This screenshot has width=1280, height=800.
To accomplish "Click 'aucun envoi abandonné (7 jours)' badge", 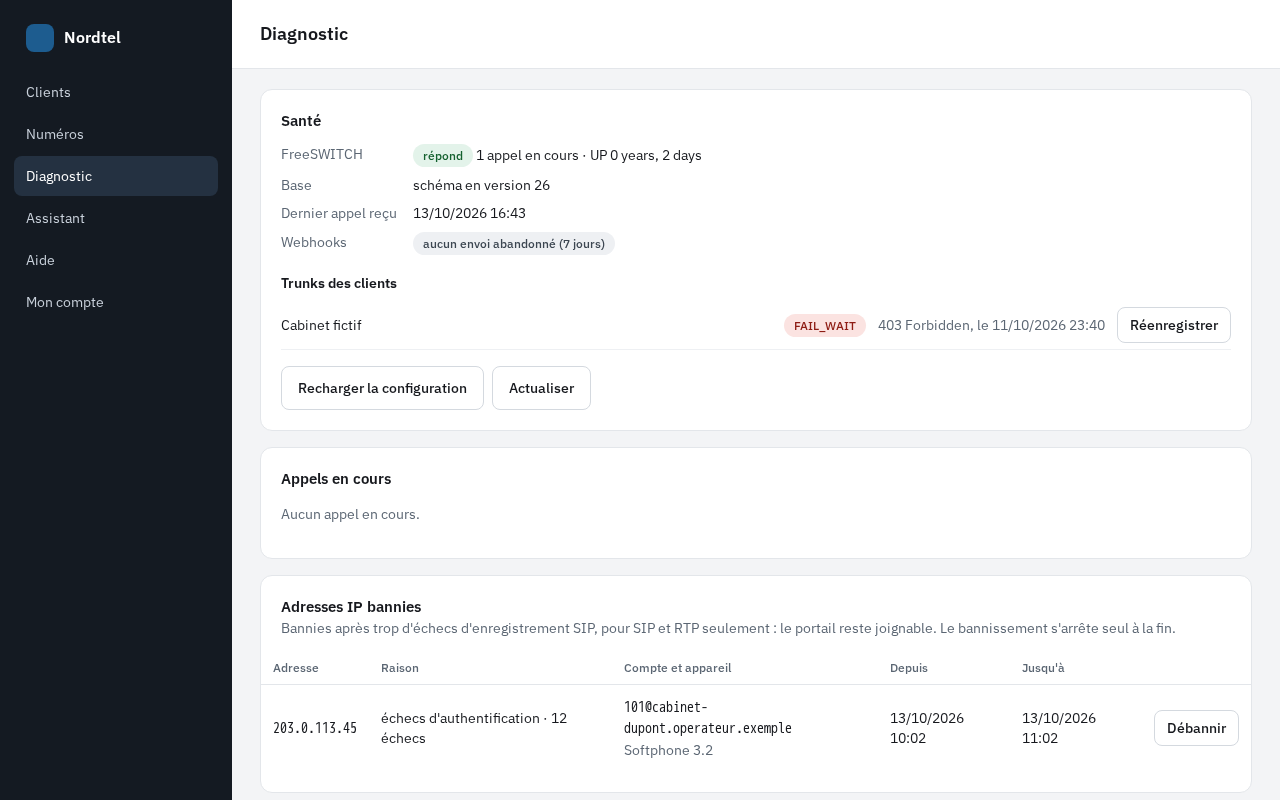I will pos(514,244).
